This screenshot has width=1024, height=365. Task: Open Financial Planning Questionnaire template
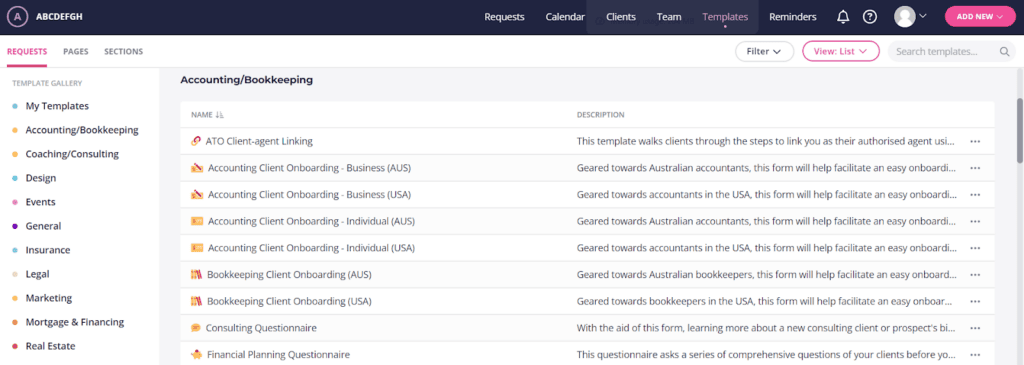(278, 355)
